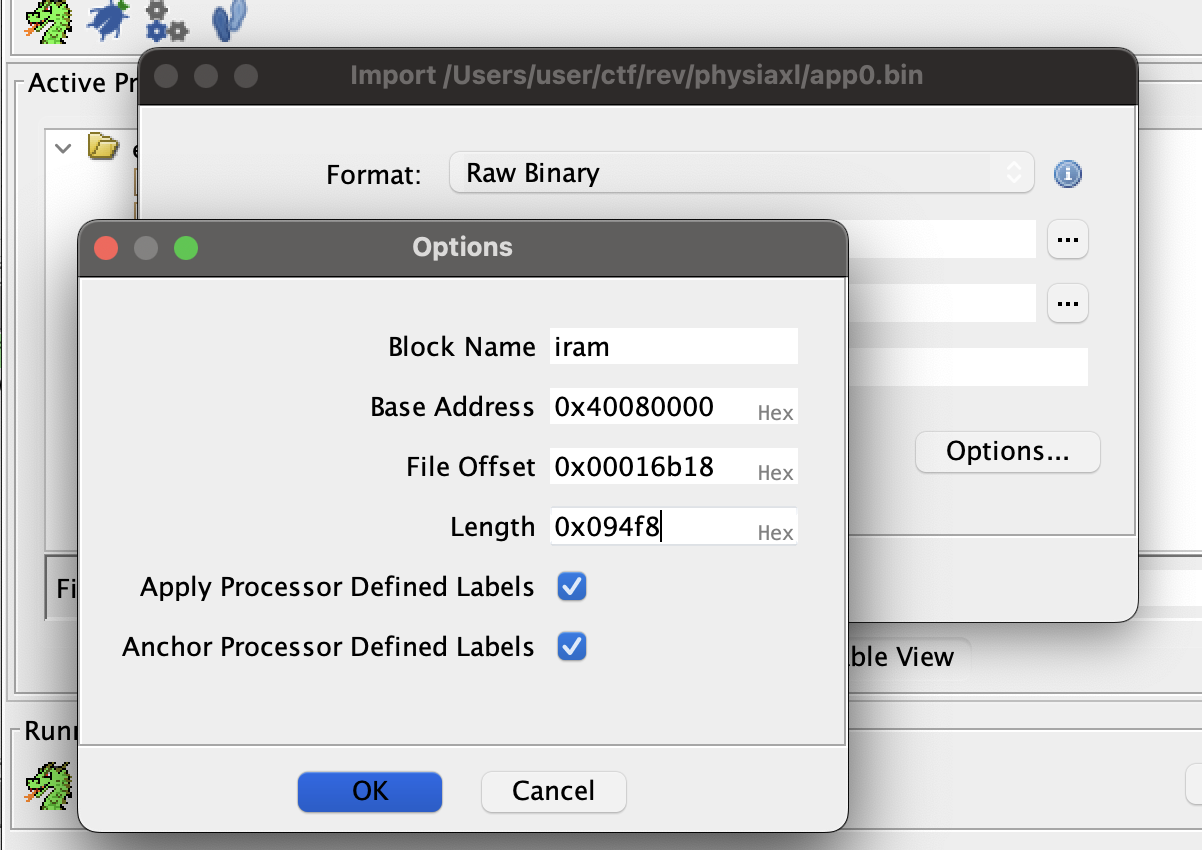The width and height of the screenshot is (1202, 850).
Task: Focus the Base Address hex field
Action: (650, 407)
